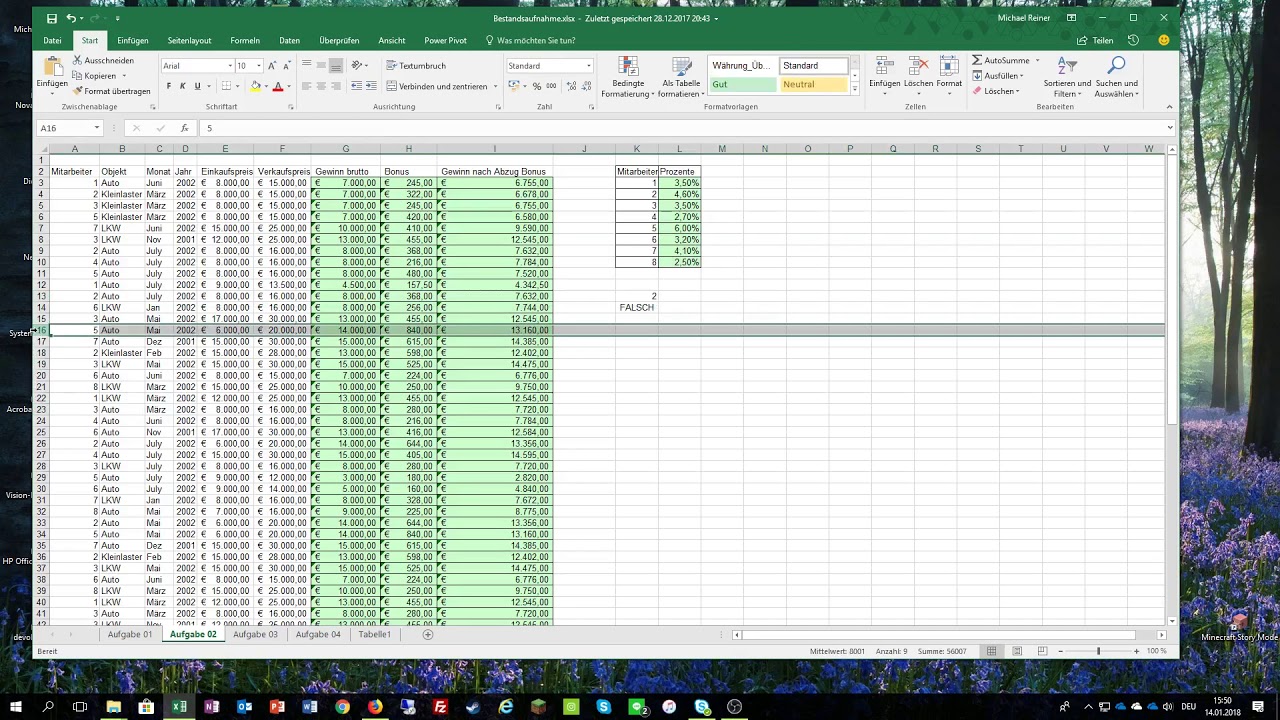This screenshot has width=1280, height=720.
Task: Switch to the Seitenlayout tab
Action: (189, 41)
